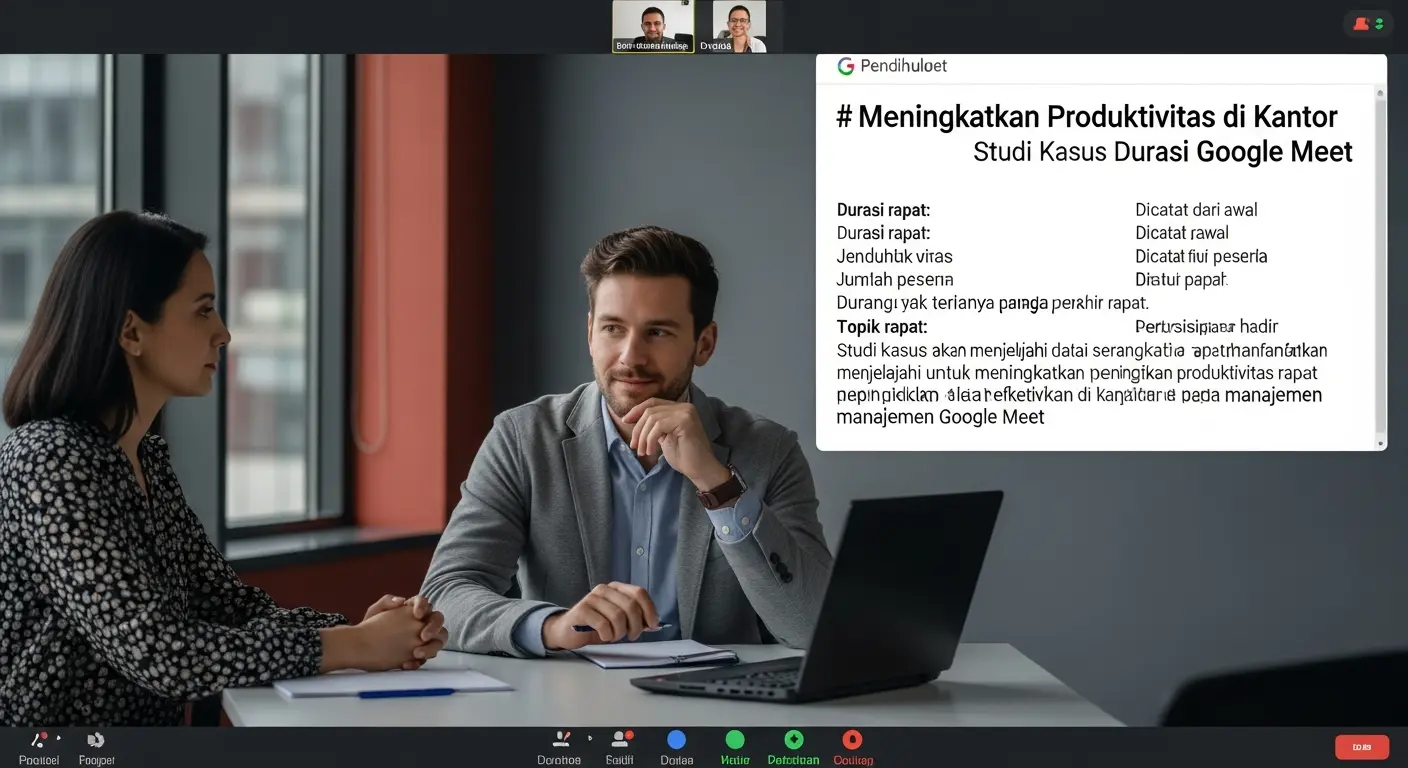Open the red bell notification icon top right
Image resolution: width=1408 pixels, height=768 pixels.
pos(1359,23)
